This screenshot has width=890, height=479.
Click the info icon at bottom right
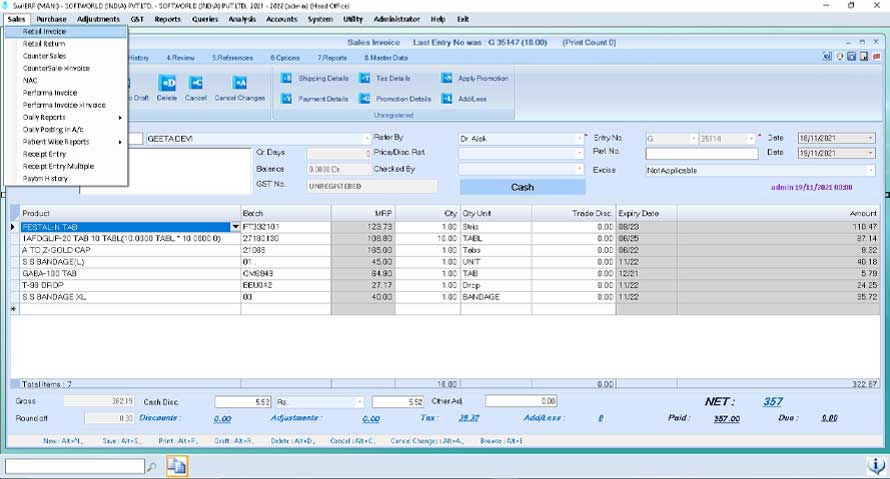tap(874, 466)
